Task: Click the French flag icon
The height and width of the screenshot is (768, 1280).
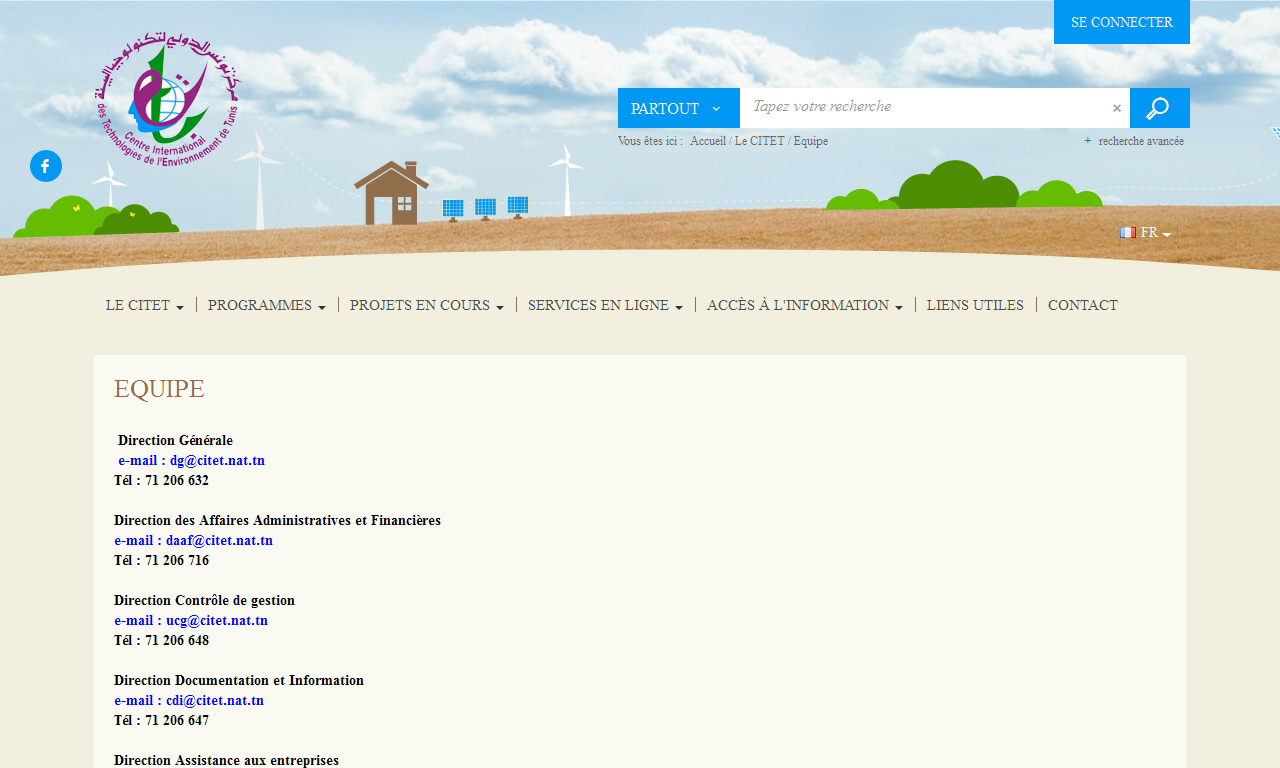Action: [1128, 233]
